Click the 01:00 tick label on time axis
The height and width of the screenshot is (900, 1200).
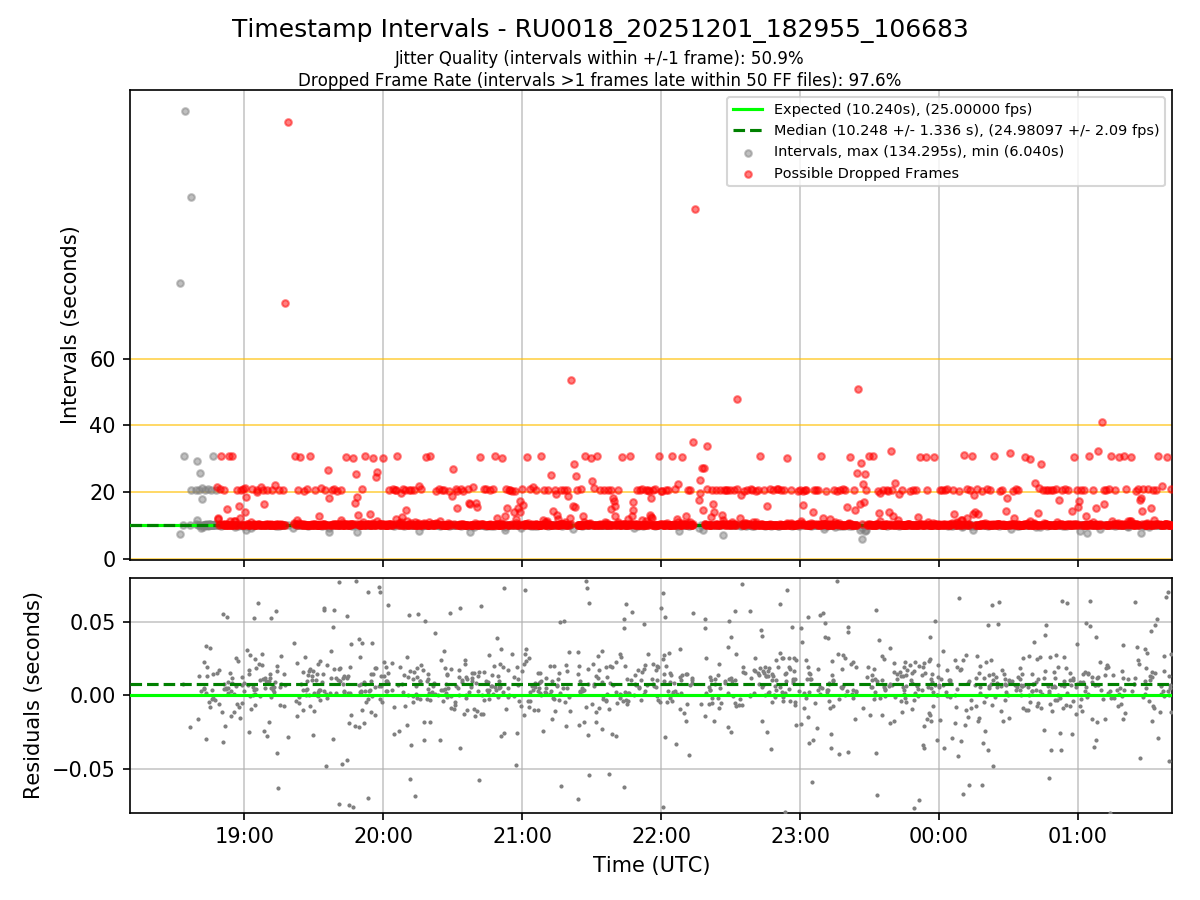click(1077, 836)
